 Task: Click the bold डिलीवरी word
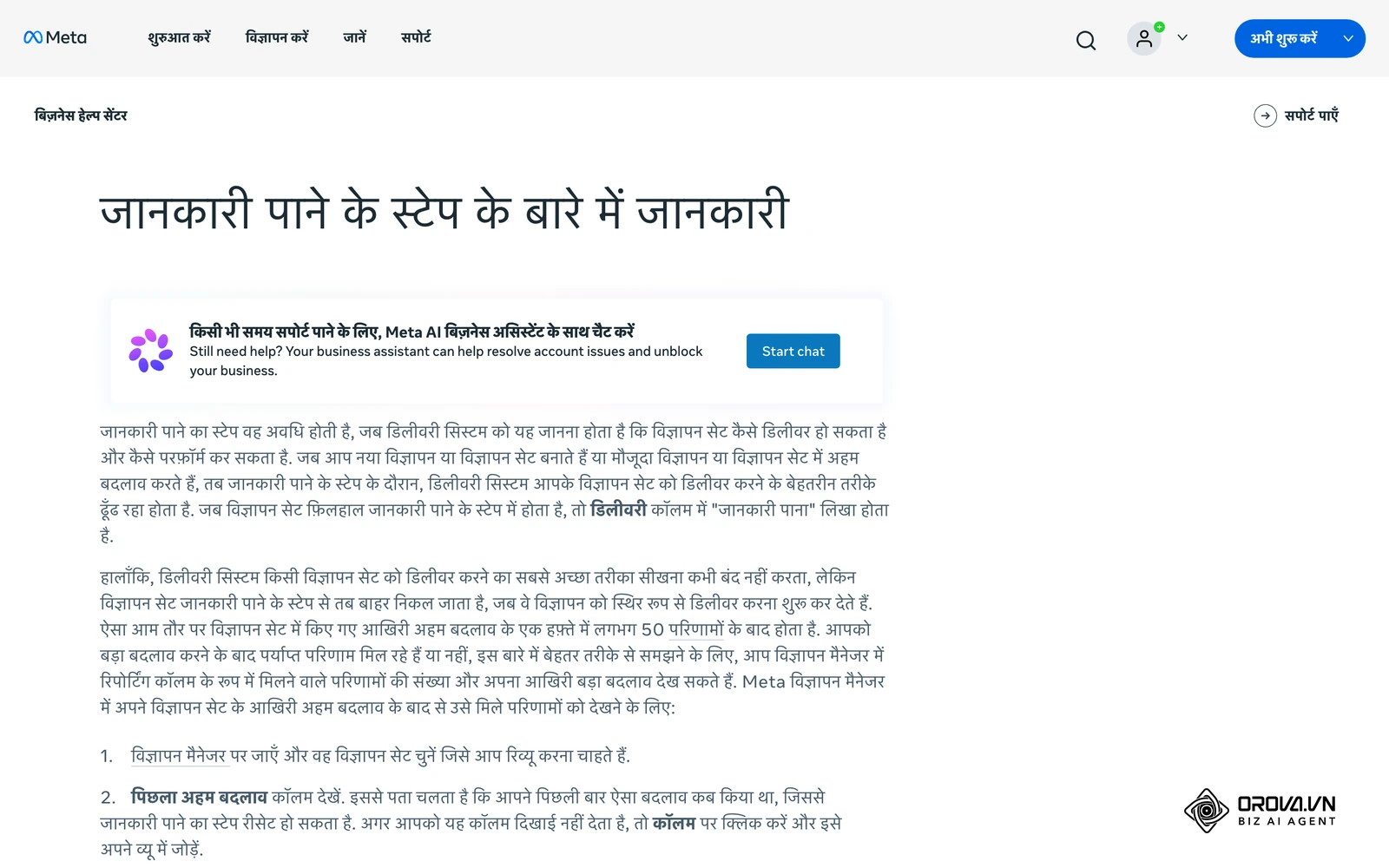coord(619,510)
